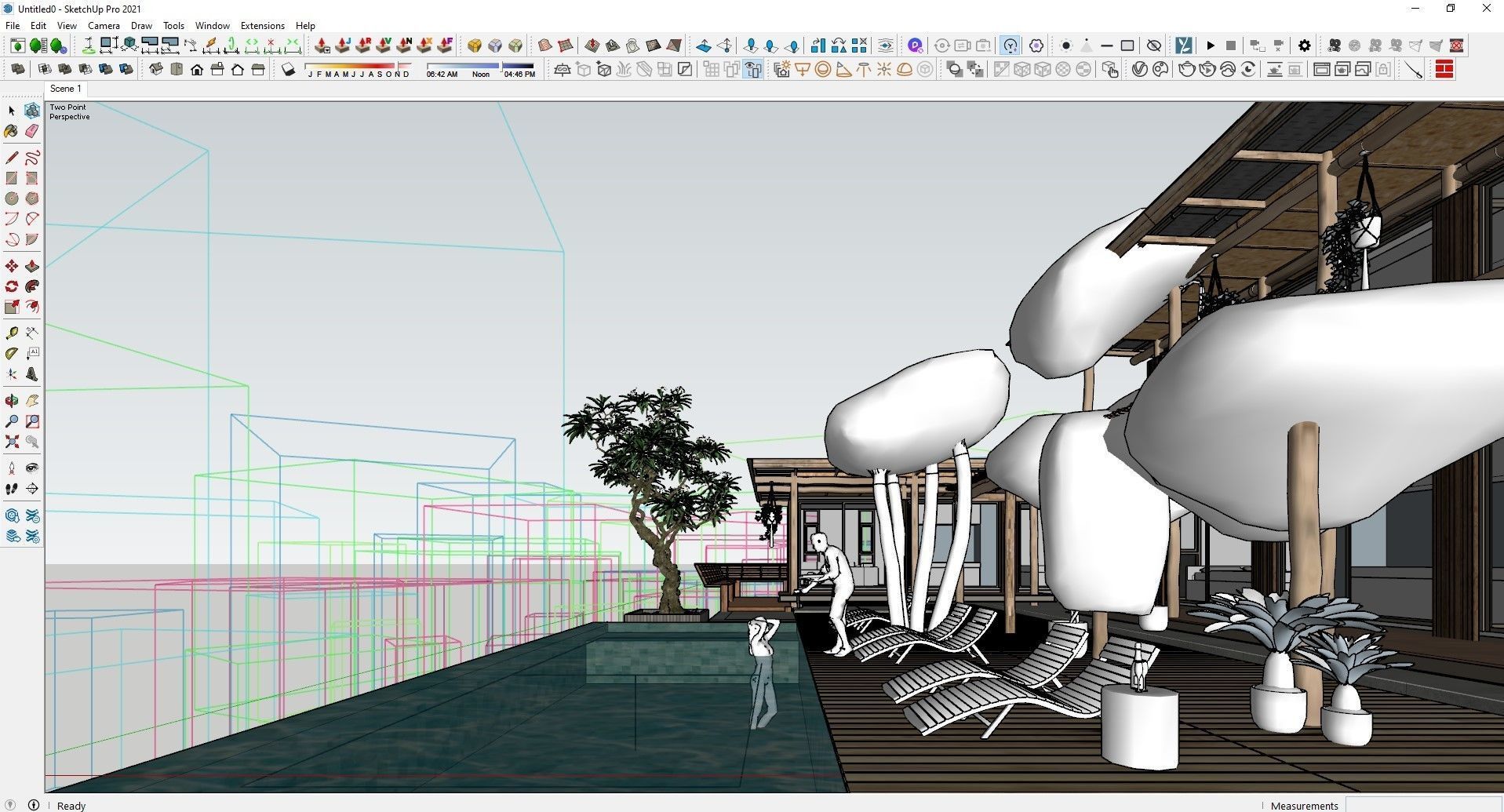Adjust the time-of-day shadow slider

481,69
